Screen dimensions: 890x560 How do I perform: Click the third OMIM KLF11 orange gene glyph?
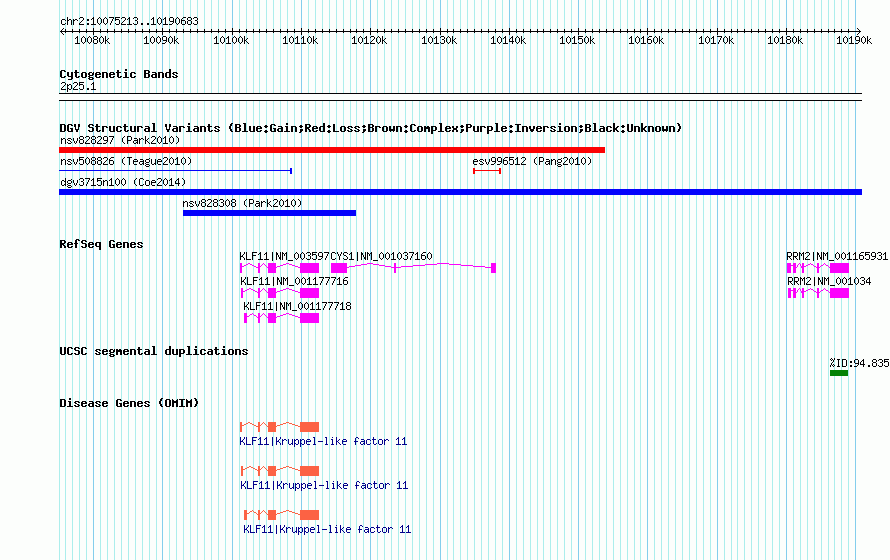(x=282, y=515)
